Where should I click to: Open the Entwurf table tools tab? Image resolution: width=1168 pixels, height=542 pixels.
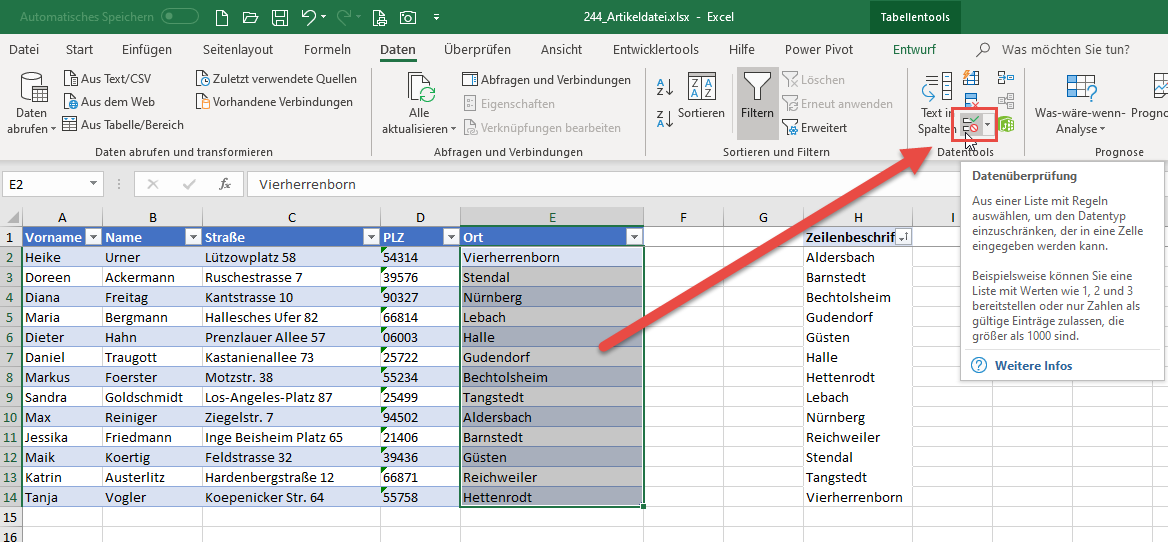914,50
